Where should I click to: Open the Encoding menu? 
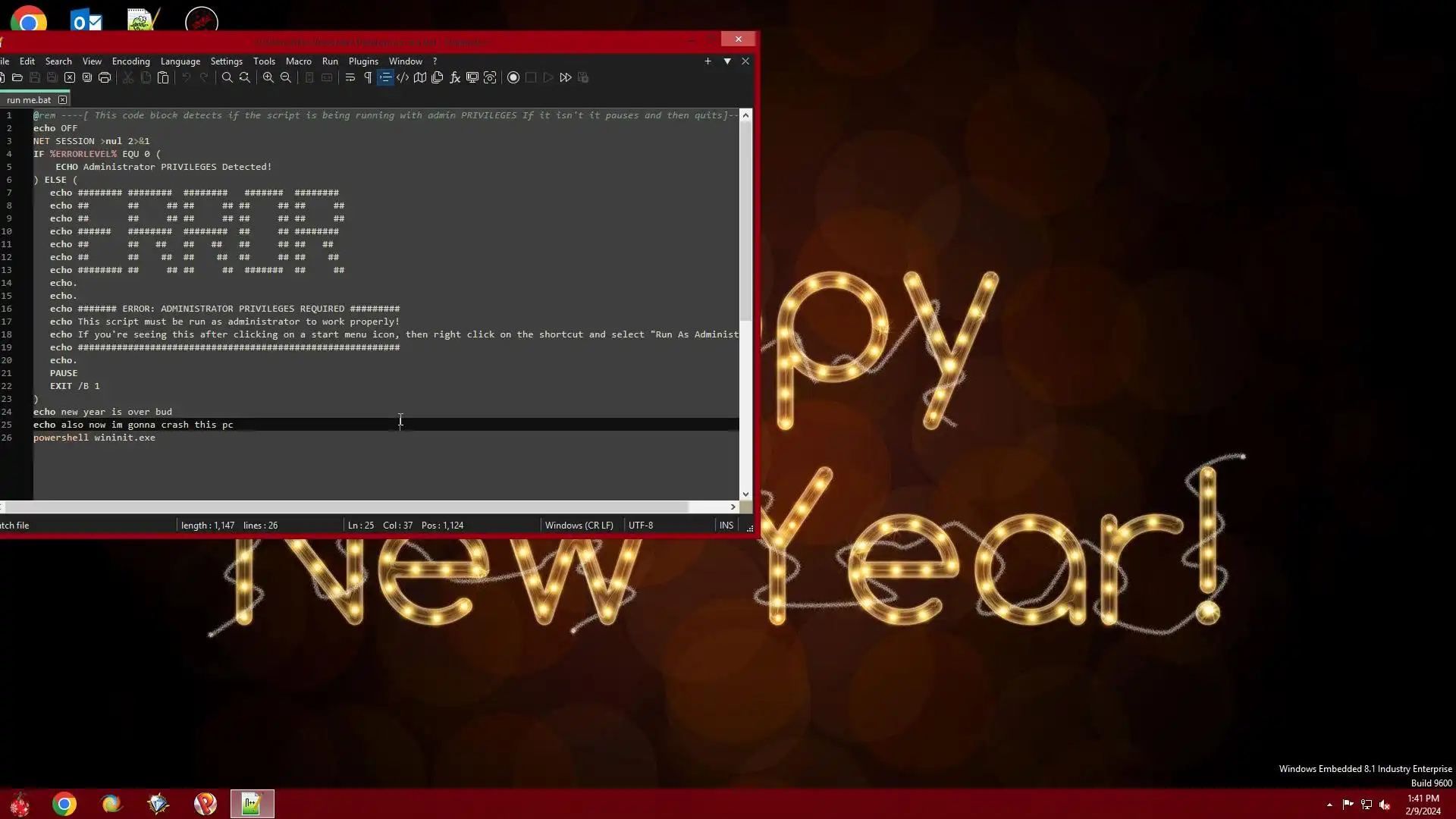pyautogui.click(x=130, y=61)
